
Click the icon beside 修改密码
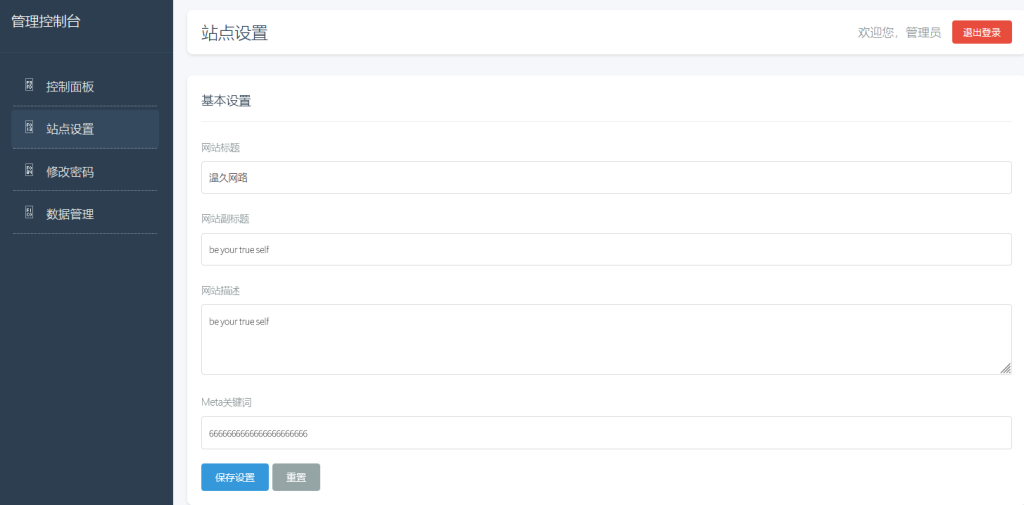pos(29,170)
